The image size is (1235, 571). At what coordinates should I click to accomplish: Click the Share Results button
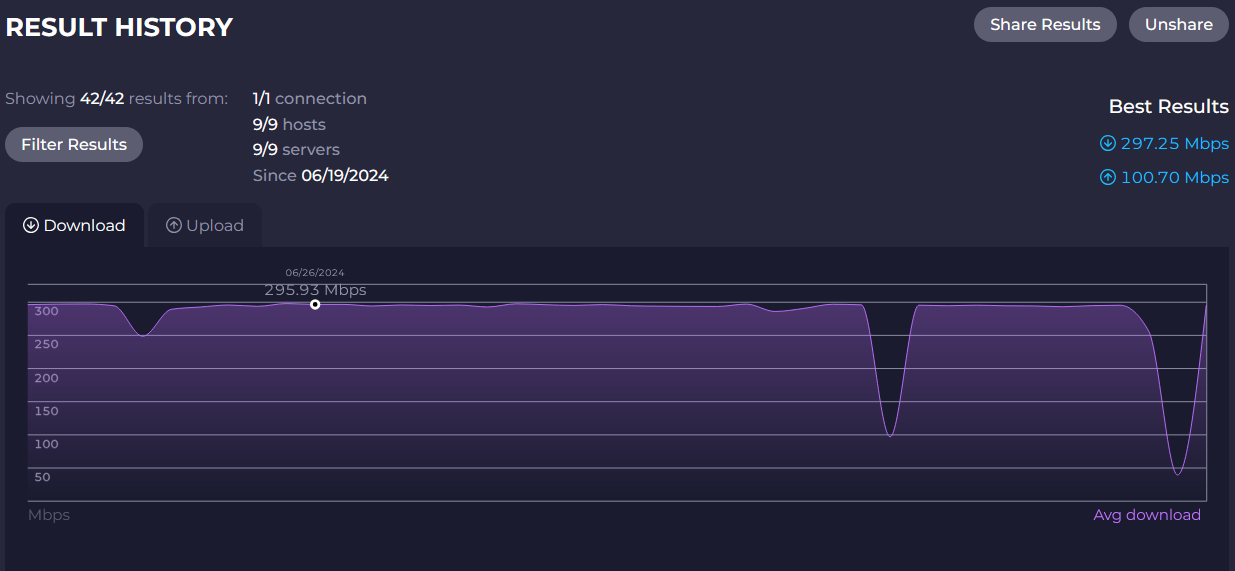(x=1045, y=25)
